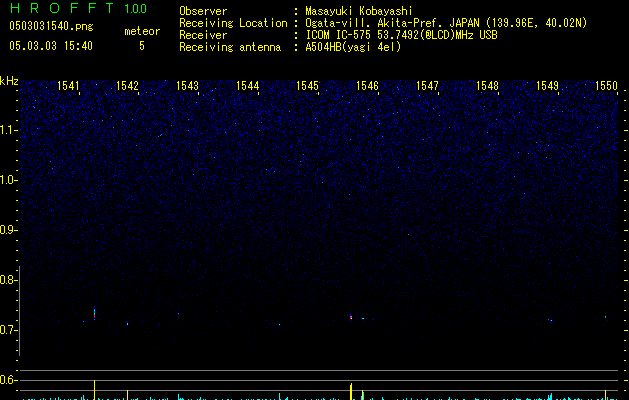Click the yellow level spike before 1546
Screen dimensions: 629x400
coord(351,391)
